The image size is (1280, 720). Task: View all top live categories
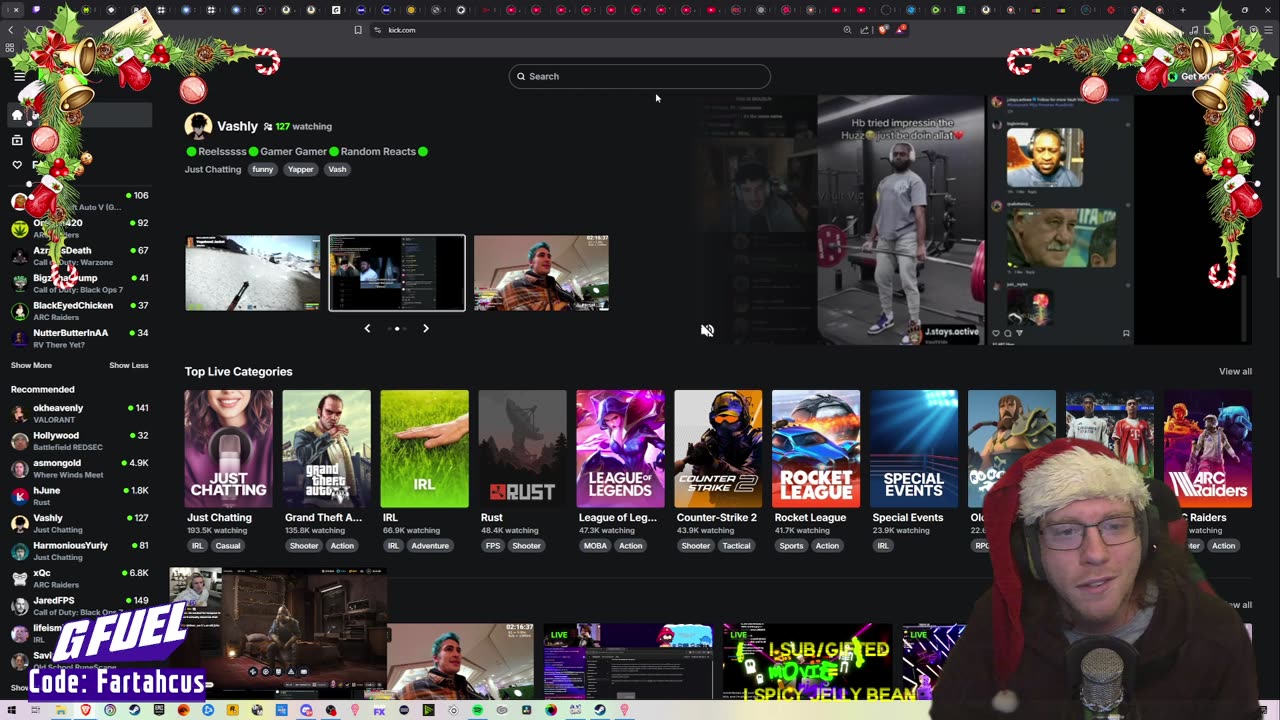[x=1235, y=371]
